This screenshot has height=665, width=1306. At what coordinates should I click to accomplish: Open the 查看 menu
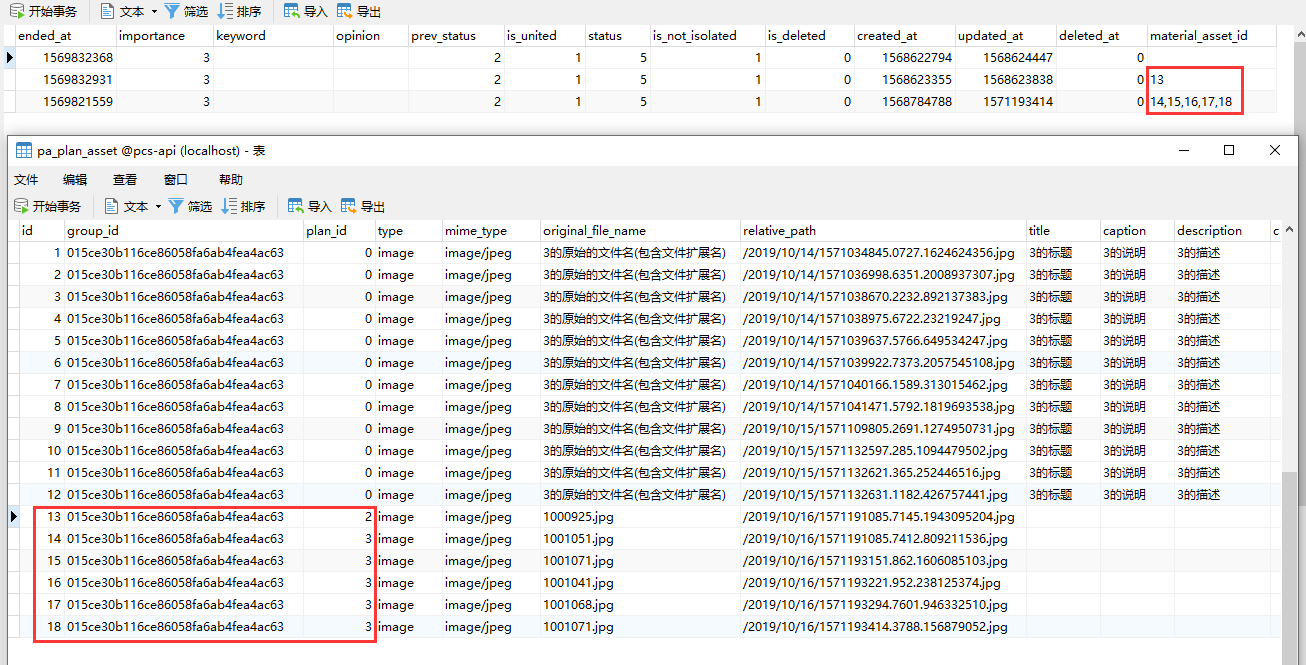click(x=125, y=180)
